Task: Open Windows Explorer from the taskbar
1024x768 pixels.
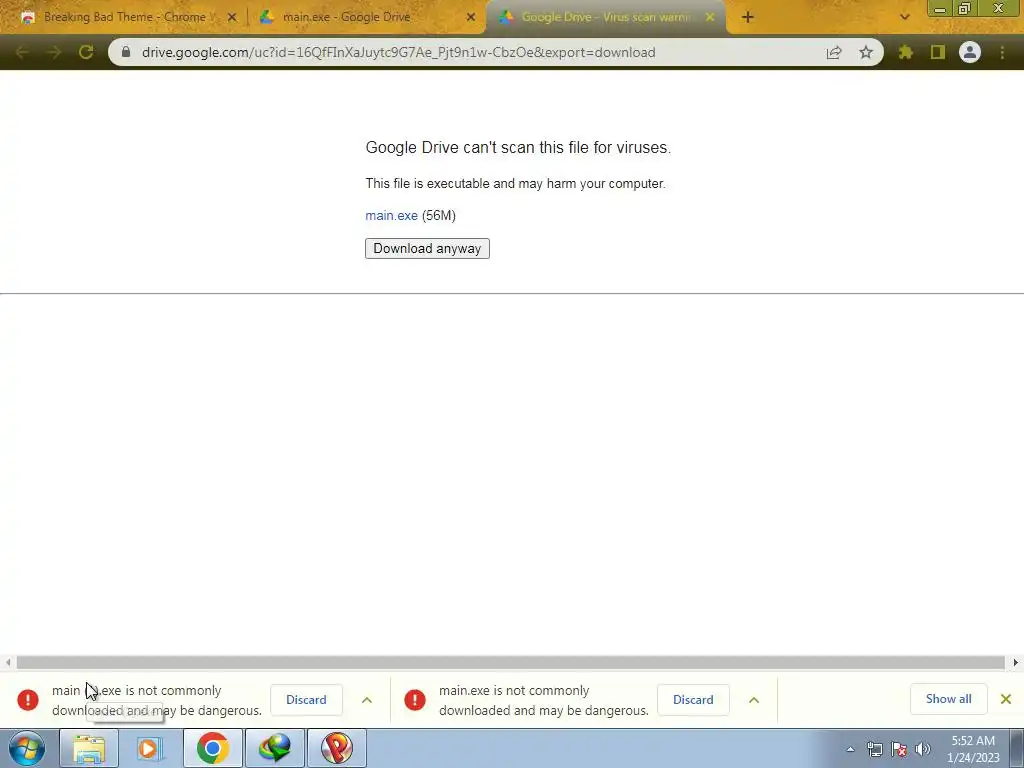Action: coord(89,748)
